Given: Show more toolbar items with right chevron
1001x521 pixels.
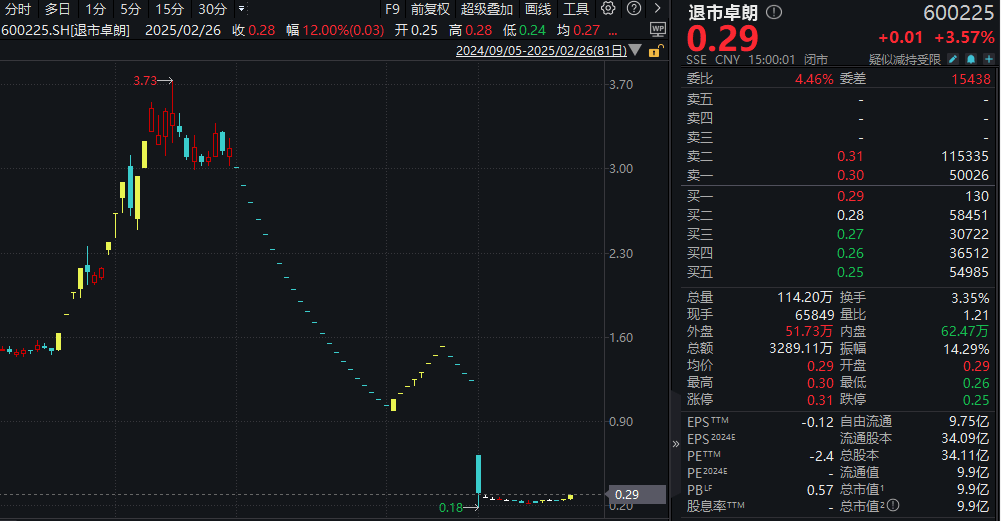Looking at the screenshot, I should point(658,8).
